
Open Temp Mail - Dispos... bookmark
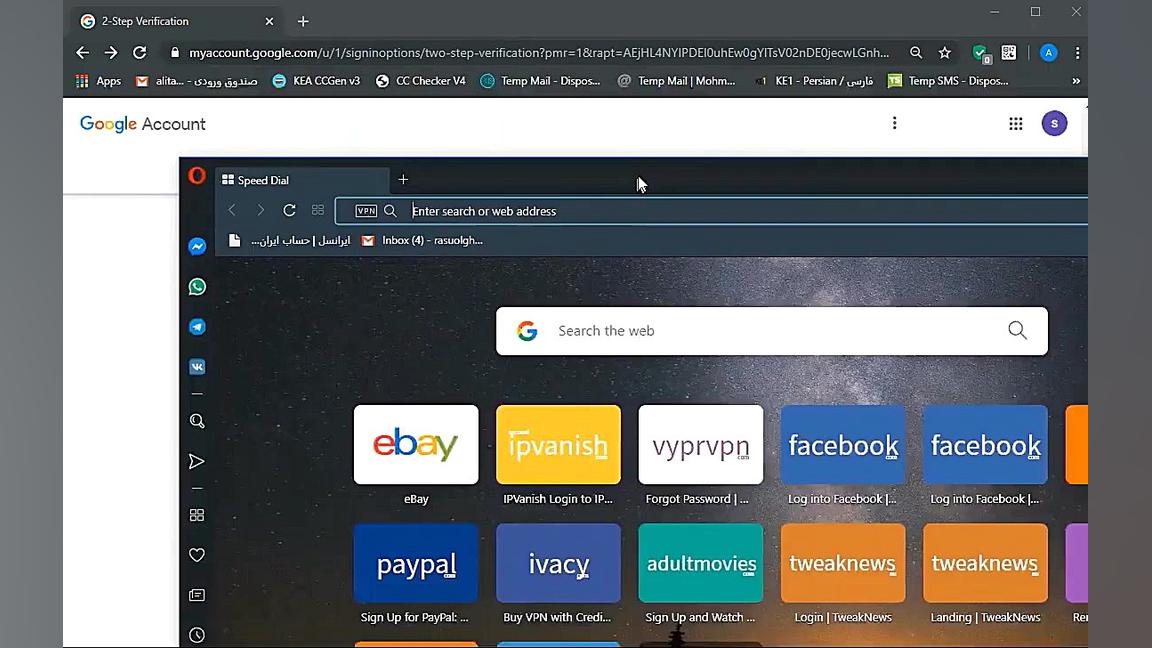tap(541, 81)
